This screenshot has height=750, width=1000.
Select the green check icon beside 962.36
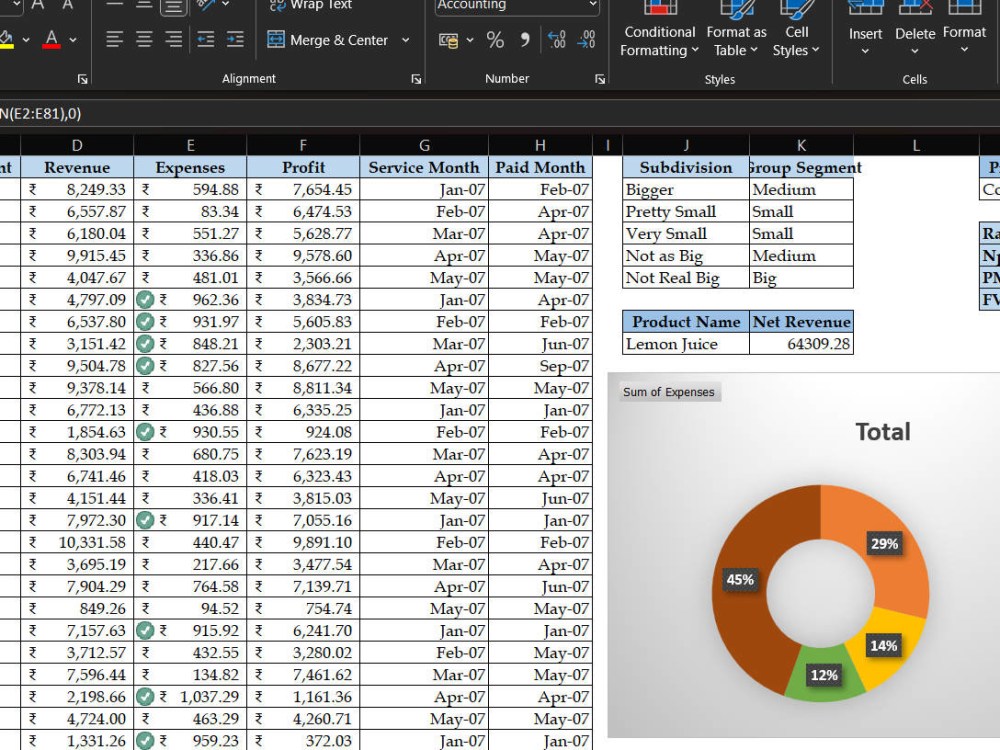[x=145, y=300]
